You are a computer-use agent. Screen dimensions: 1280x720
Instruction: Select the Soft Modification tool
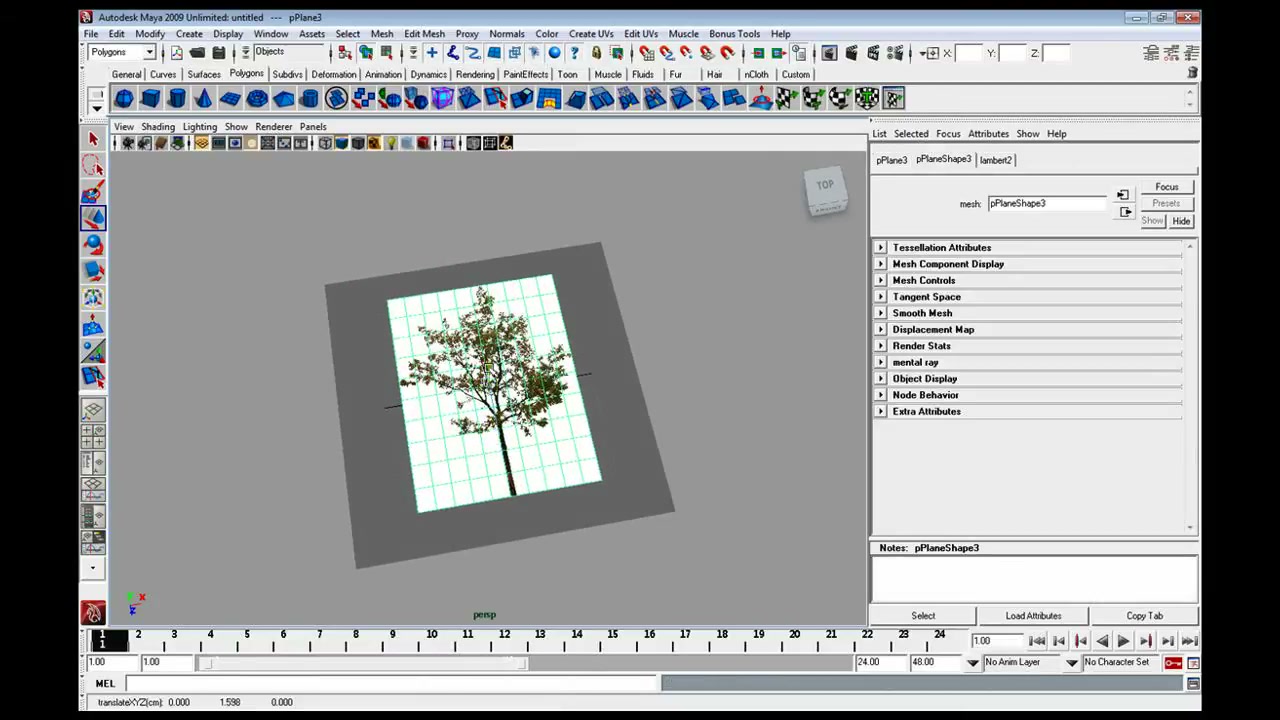93,324
